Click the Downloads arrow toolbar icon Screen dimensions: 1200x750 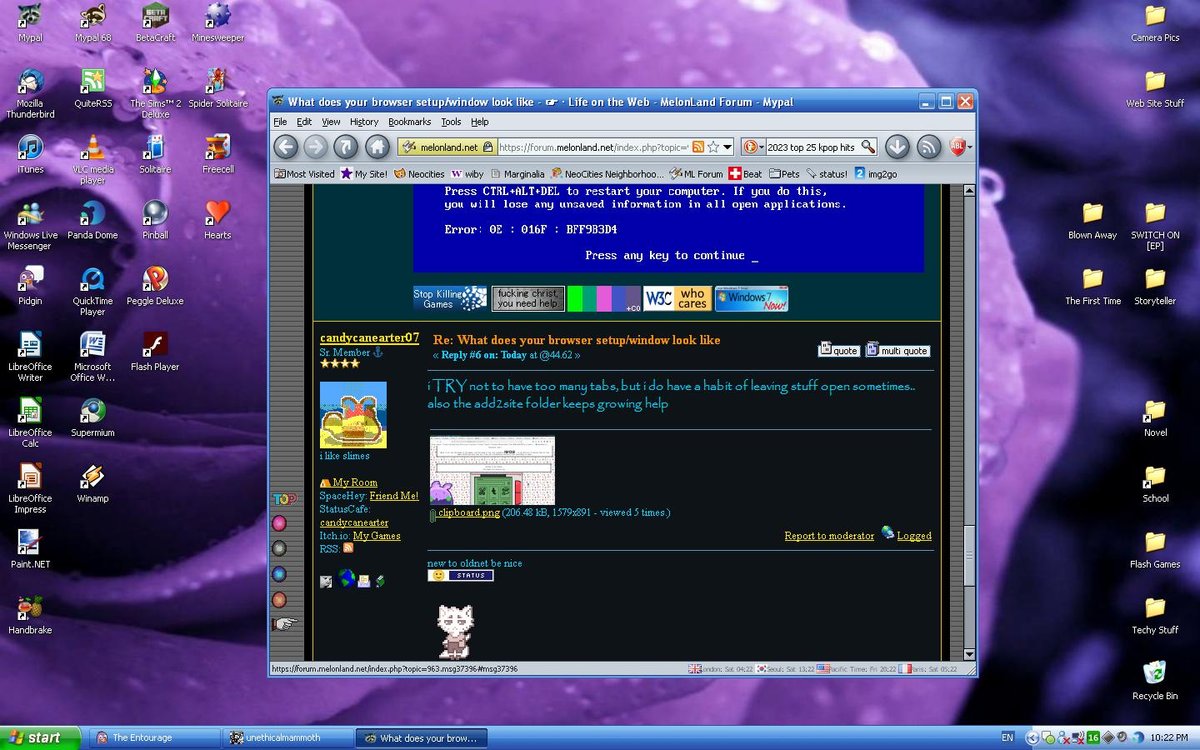(897, 147)
